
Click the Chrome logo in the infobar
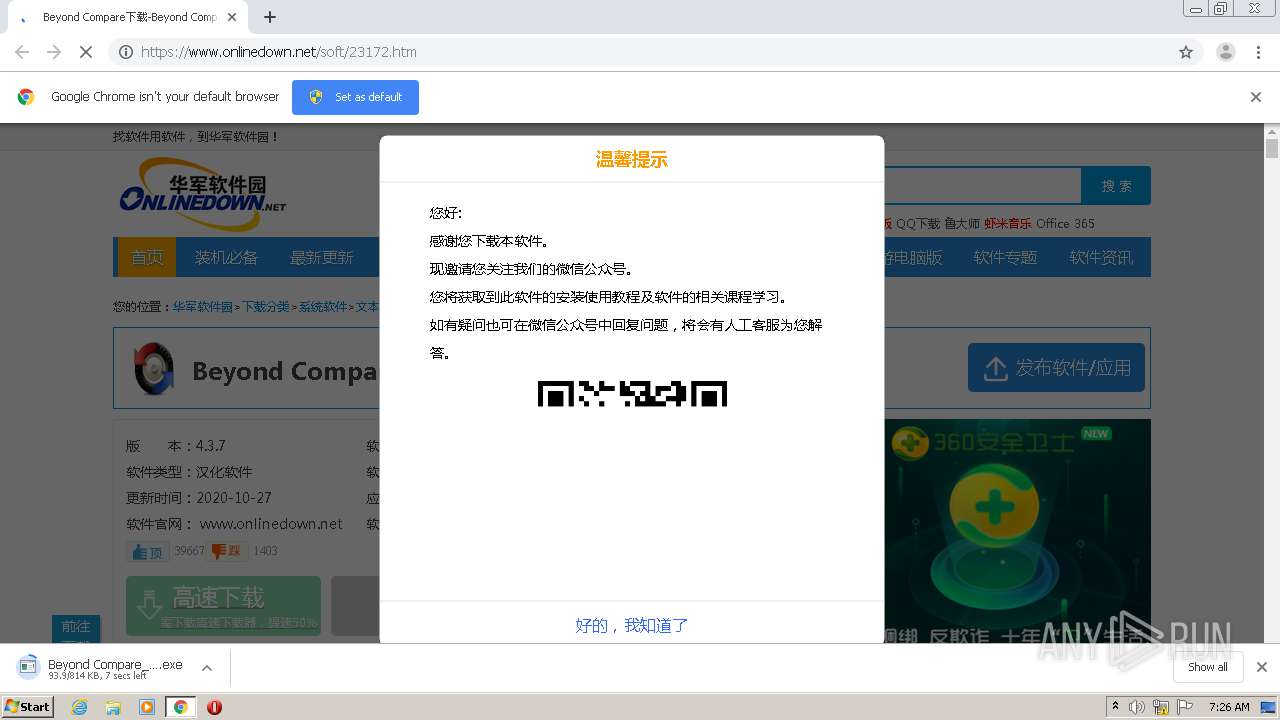click(26, 97)
